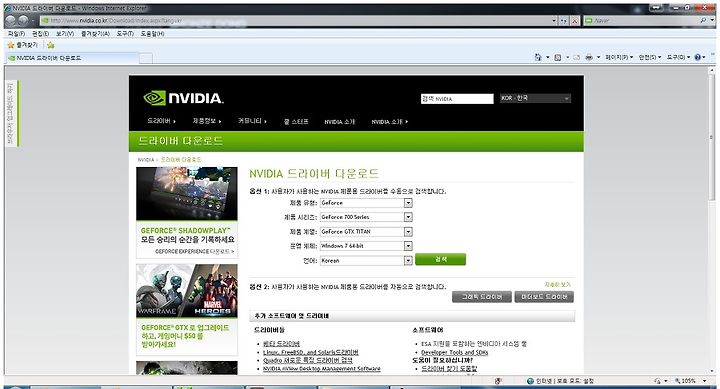Open the 도움말(H) menu
Image resolution: width=720 pixels, height=389 pixels.
152,34
